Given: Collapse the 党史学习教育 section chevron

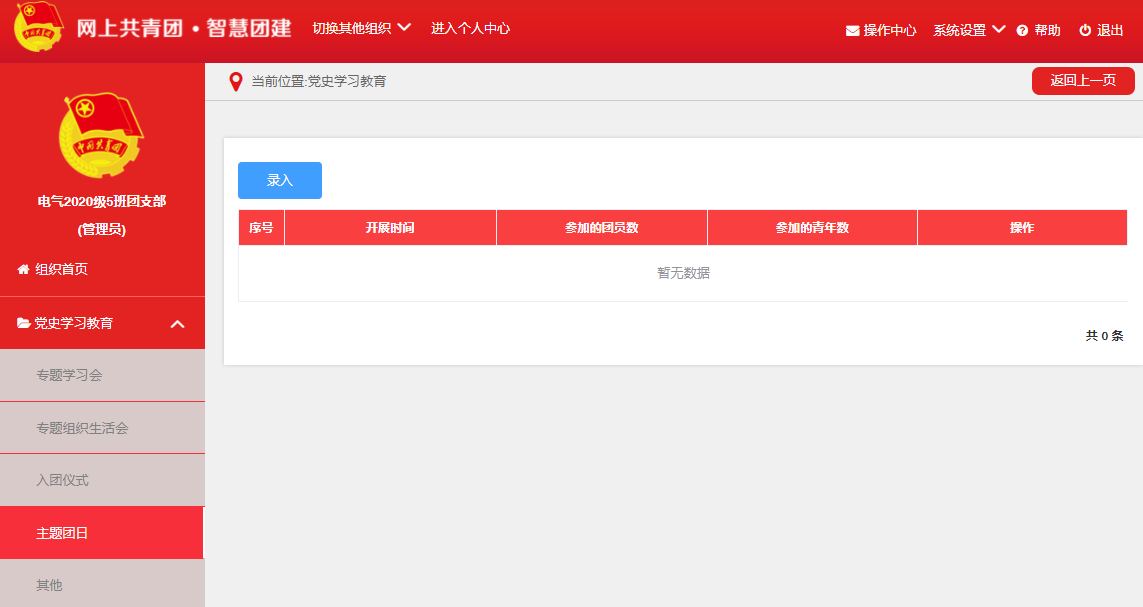Looking at the screenshot, I should coord(178,324).
